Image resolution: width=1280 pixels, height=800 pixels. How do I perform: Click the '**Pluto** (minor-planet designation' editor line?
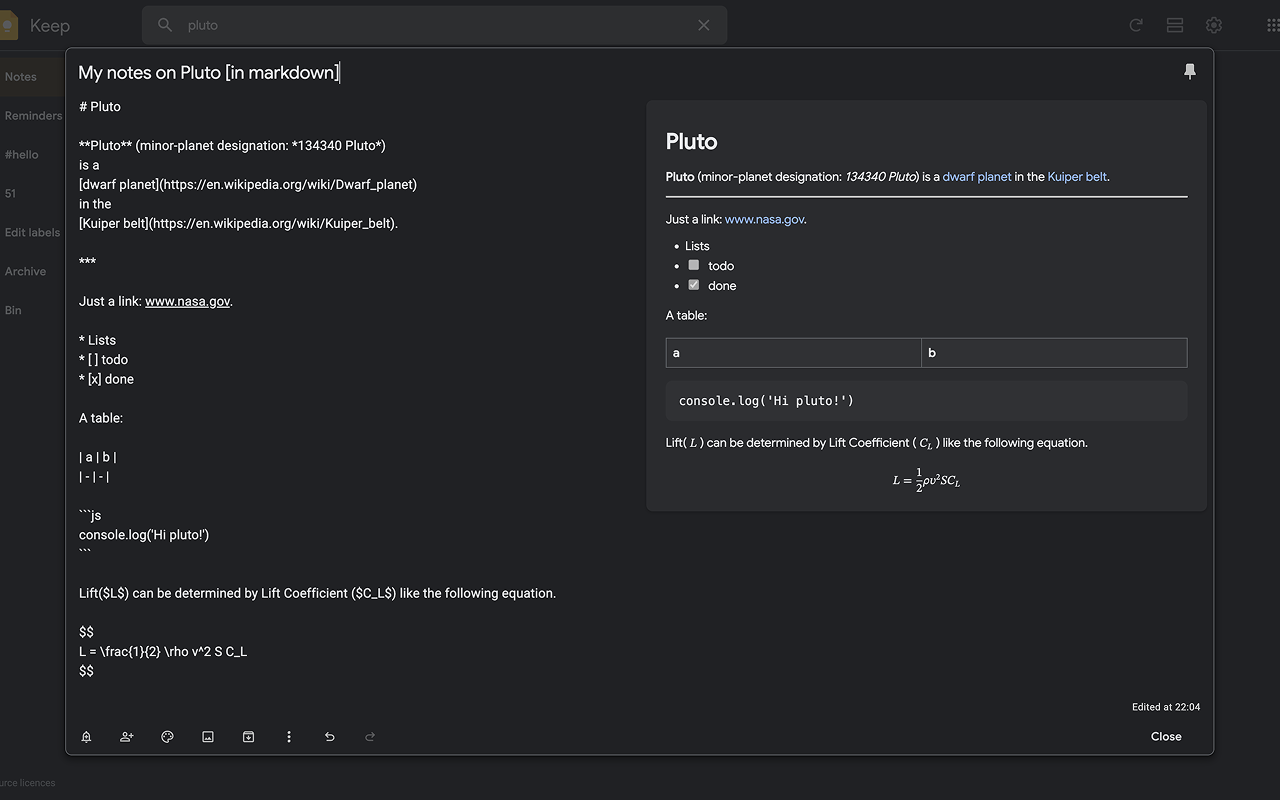coord(232,145)
